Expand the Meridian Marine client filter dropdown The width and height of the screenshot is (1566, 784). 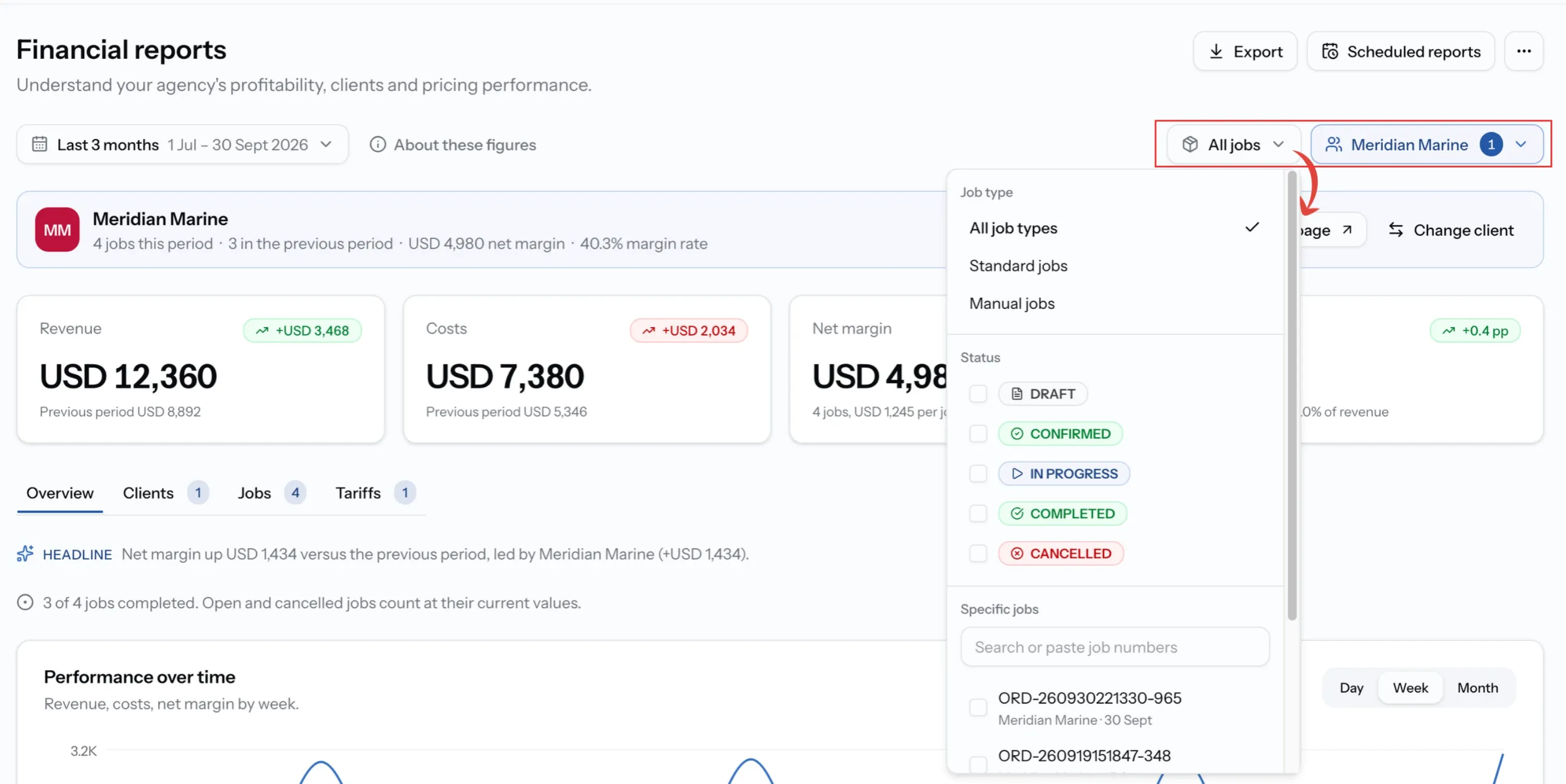click(x=1426, y=145)
